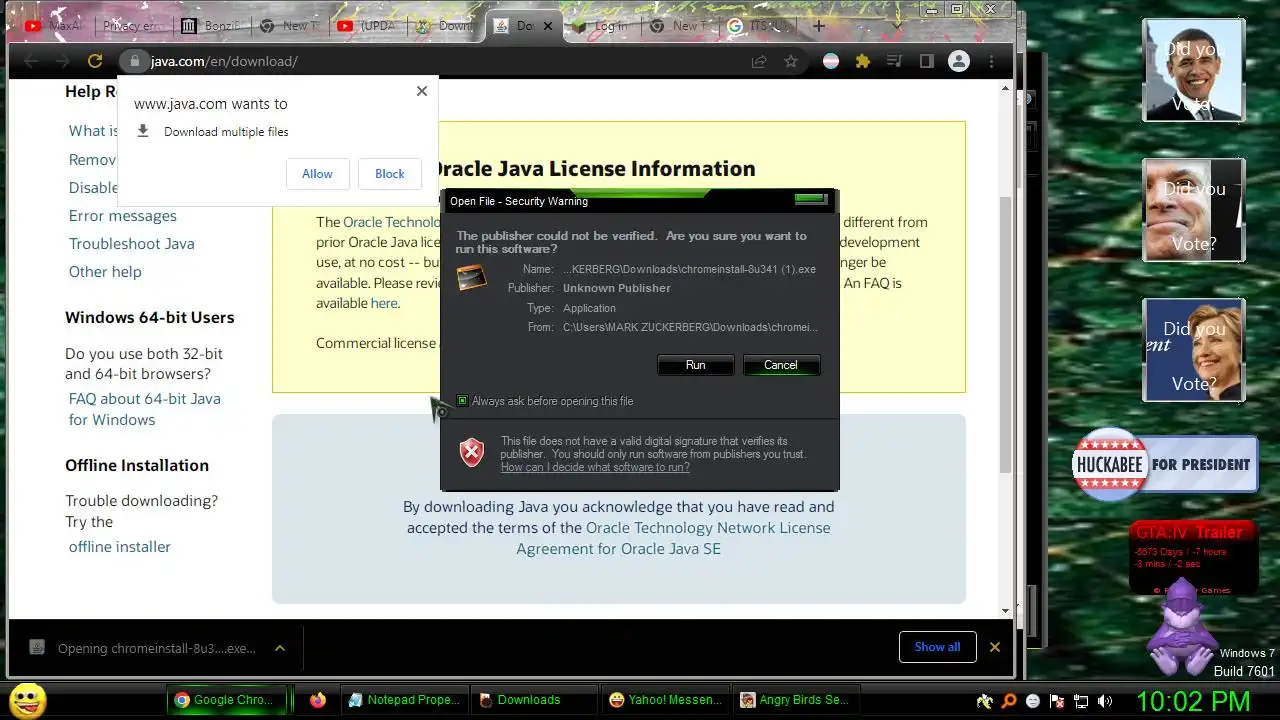This screenshot has height=720, width=1280.
Task: Click the pink-blue flag extension icon
Action: (831, 61)
